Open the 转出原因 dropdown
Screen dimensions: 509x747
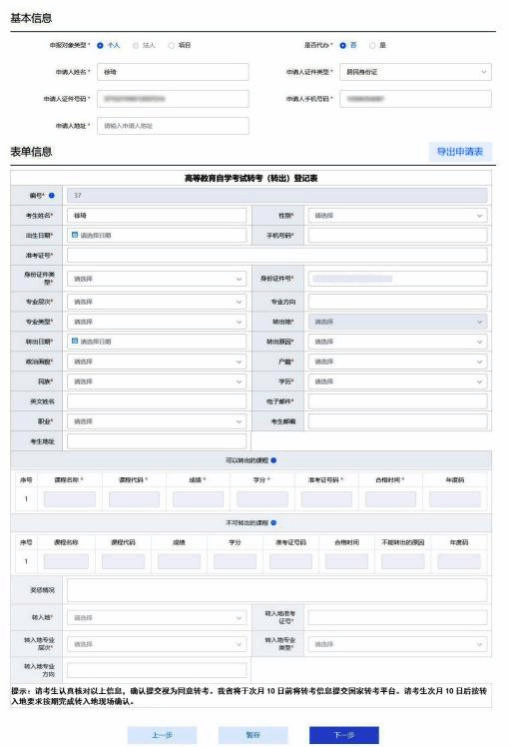pos(397,342)
